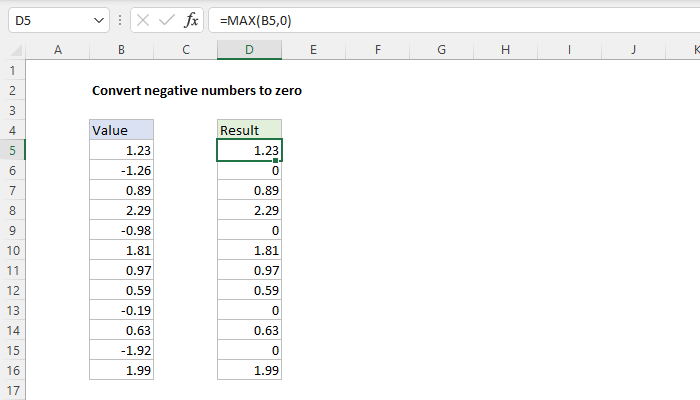This screenshot has height=400, width=700.
Task: Open Insert Function fx dialog
Action: click(x=191, y=20)
